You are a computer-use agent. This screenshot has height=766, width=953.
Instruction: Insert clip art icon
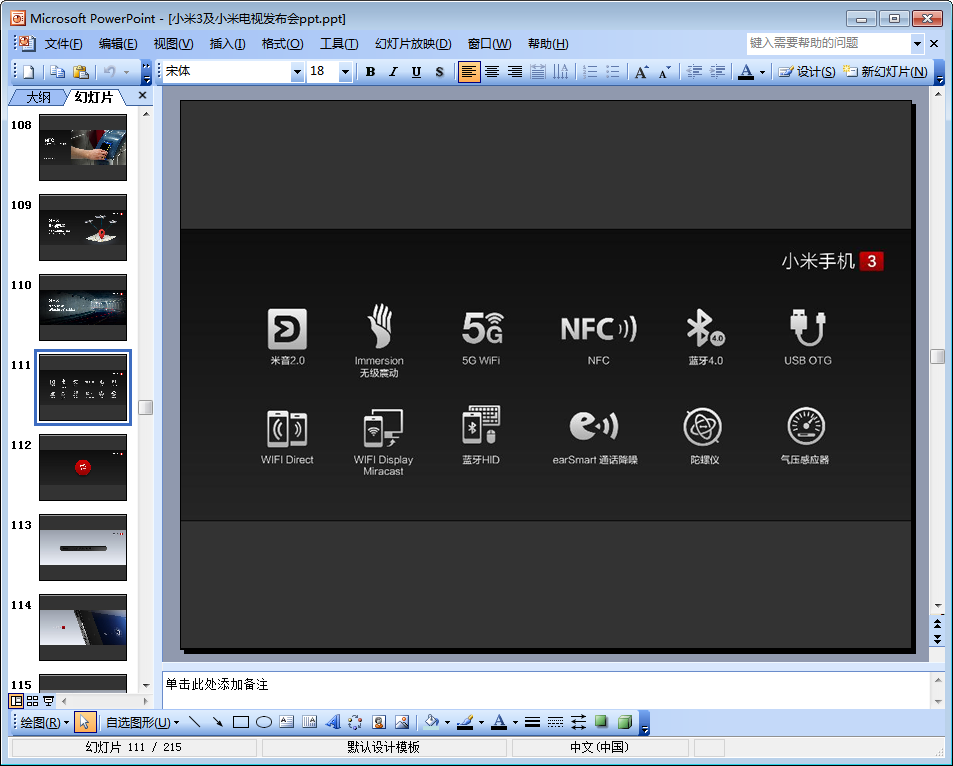[x=379, y=722]
